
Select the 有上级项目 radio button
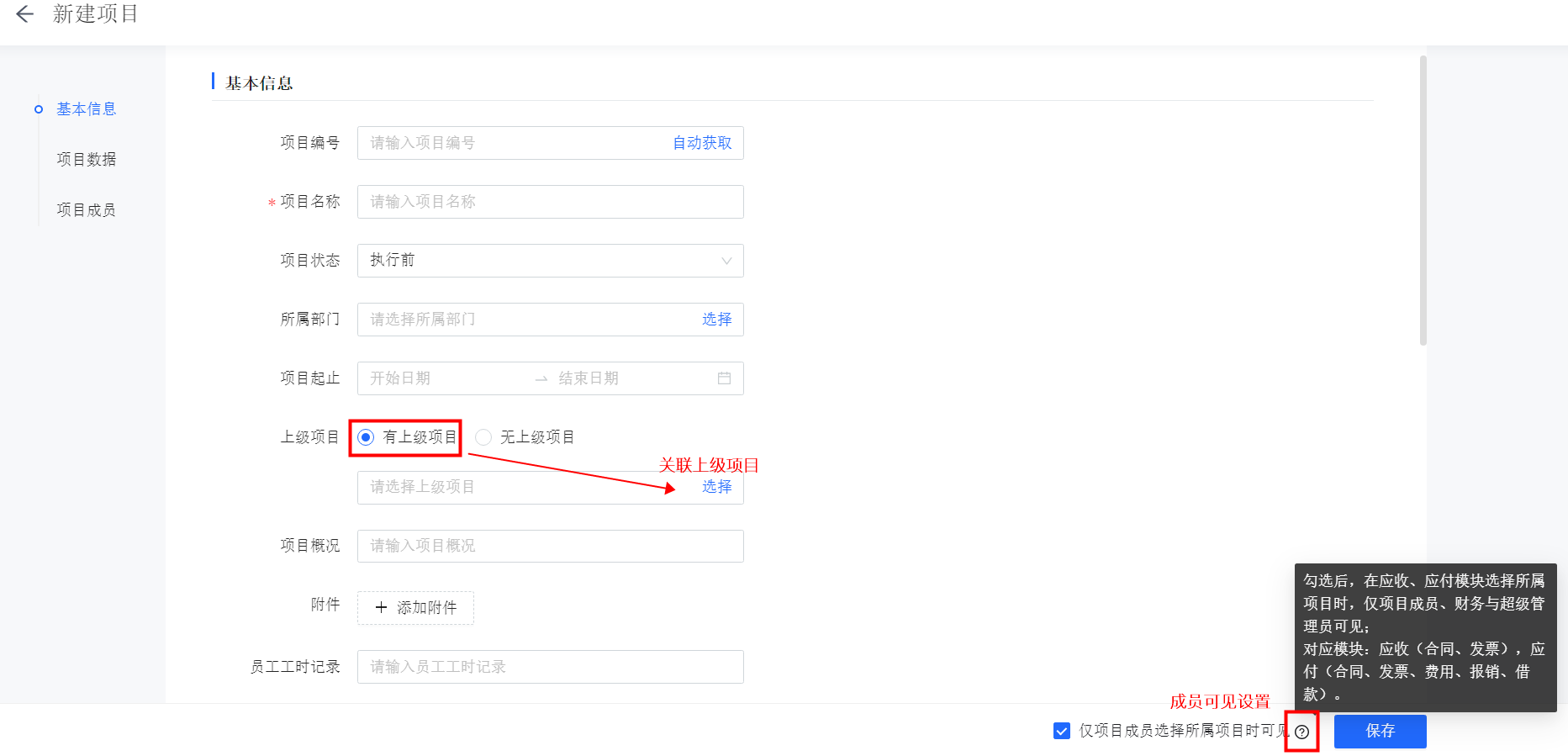(366, 437)
